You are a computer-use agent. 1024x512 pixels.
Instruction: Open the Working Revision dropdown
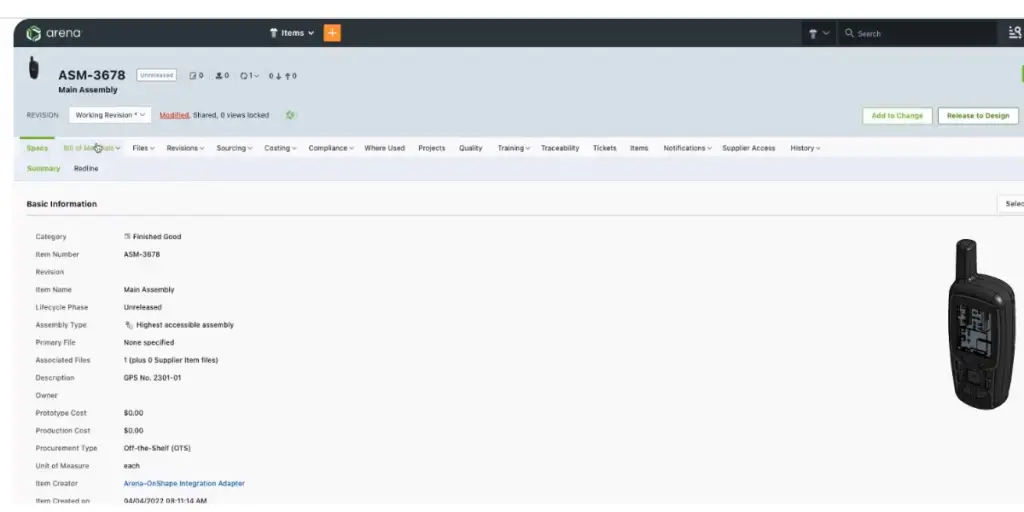click(110, 115)
